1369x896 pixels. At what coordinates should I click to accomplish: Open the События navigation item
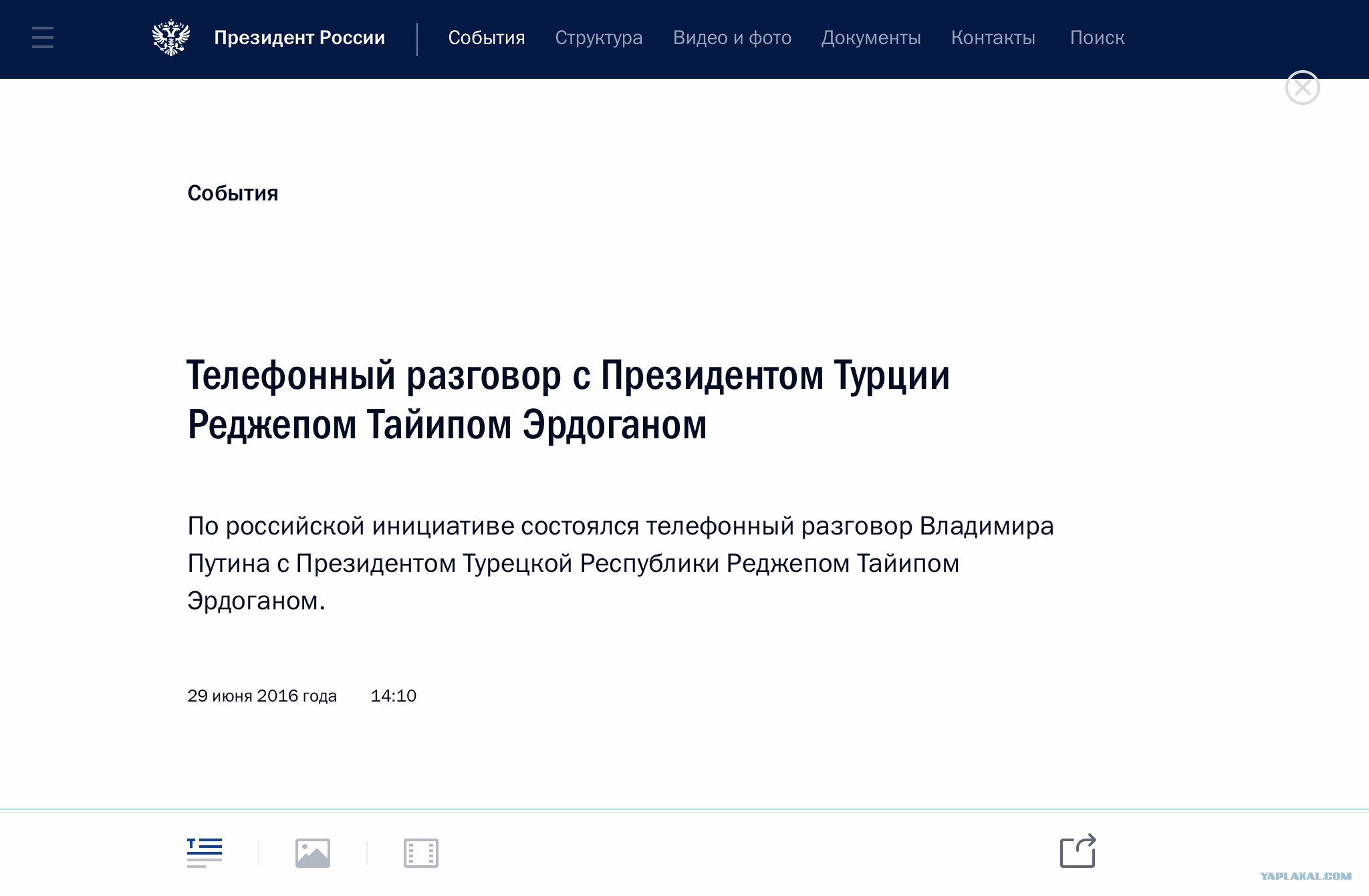pos(486,37)
